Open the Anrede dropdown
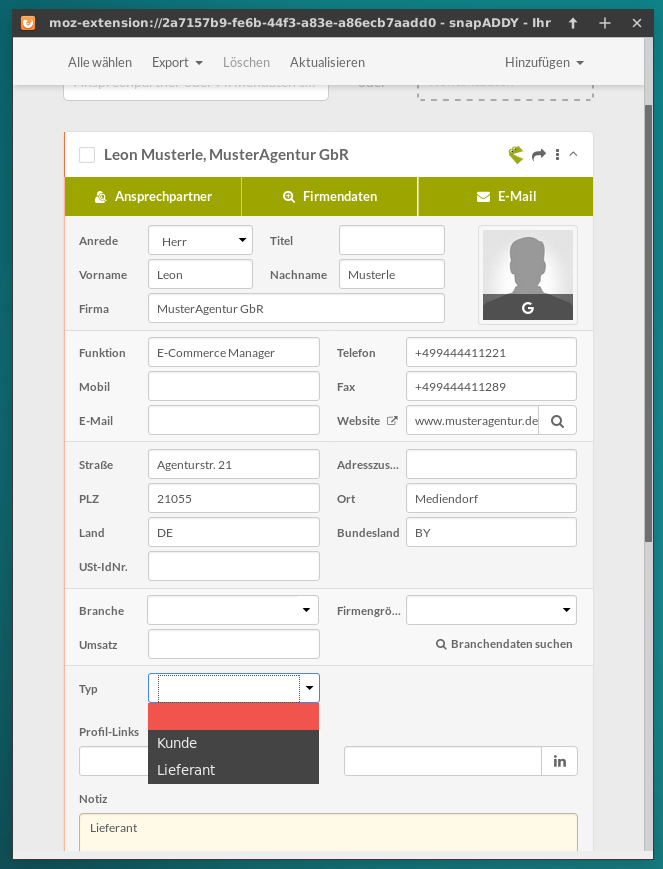Viewport: 663px width, 869px height. (200, 241)
